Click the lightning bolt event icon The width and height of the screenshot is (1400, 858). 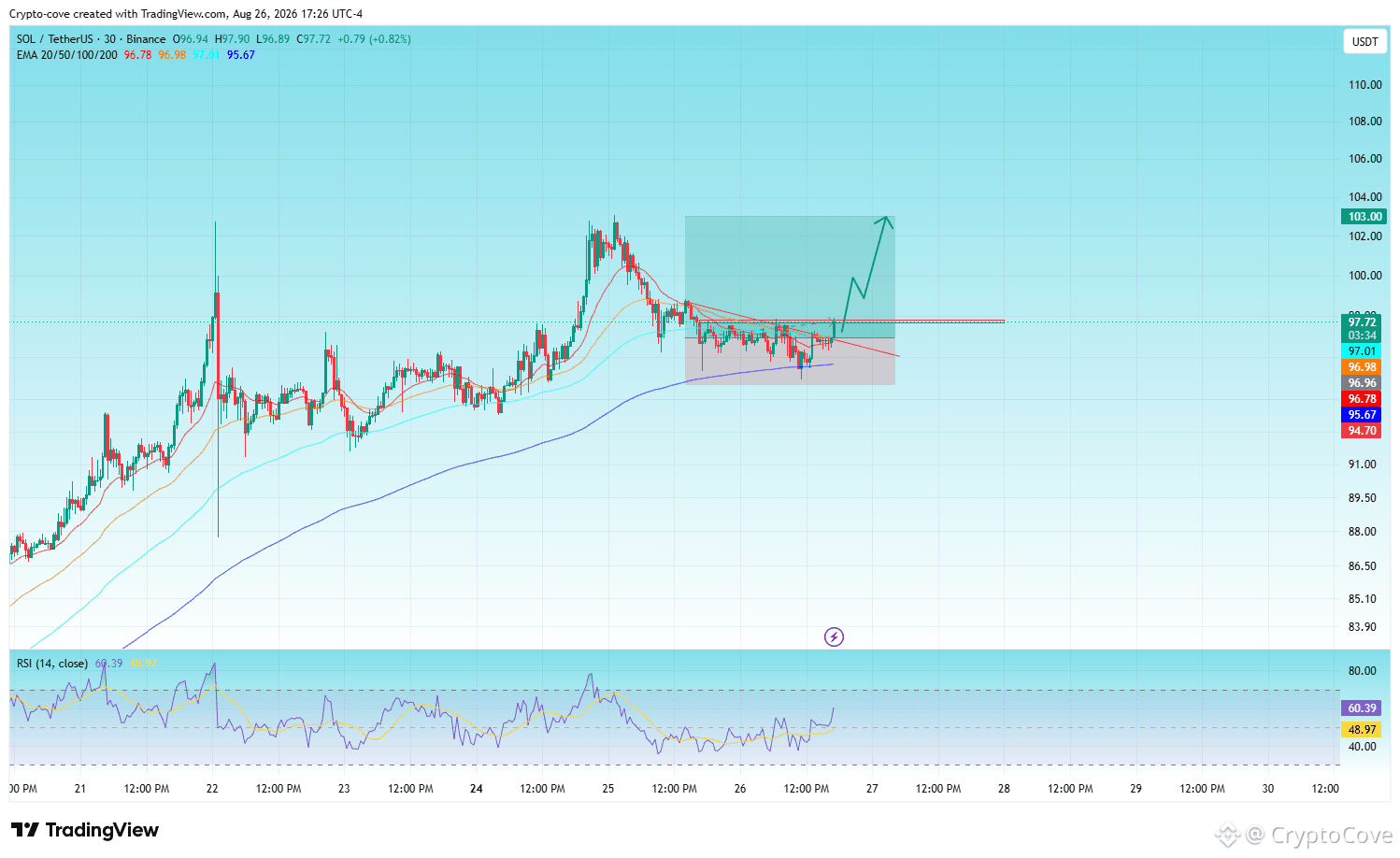click(834, 637)
